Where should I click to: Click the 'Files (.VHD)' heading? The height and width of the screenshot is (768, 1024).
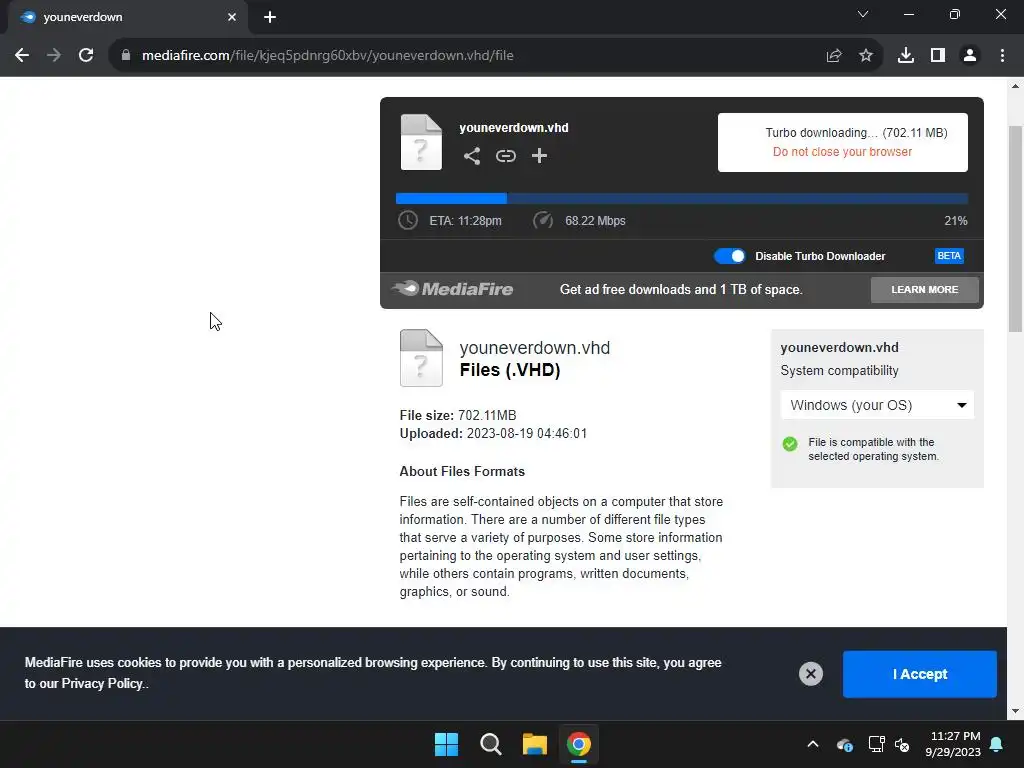[x=509, y=370]
